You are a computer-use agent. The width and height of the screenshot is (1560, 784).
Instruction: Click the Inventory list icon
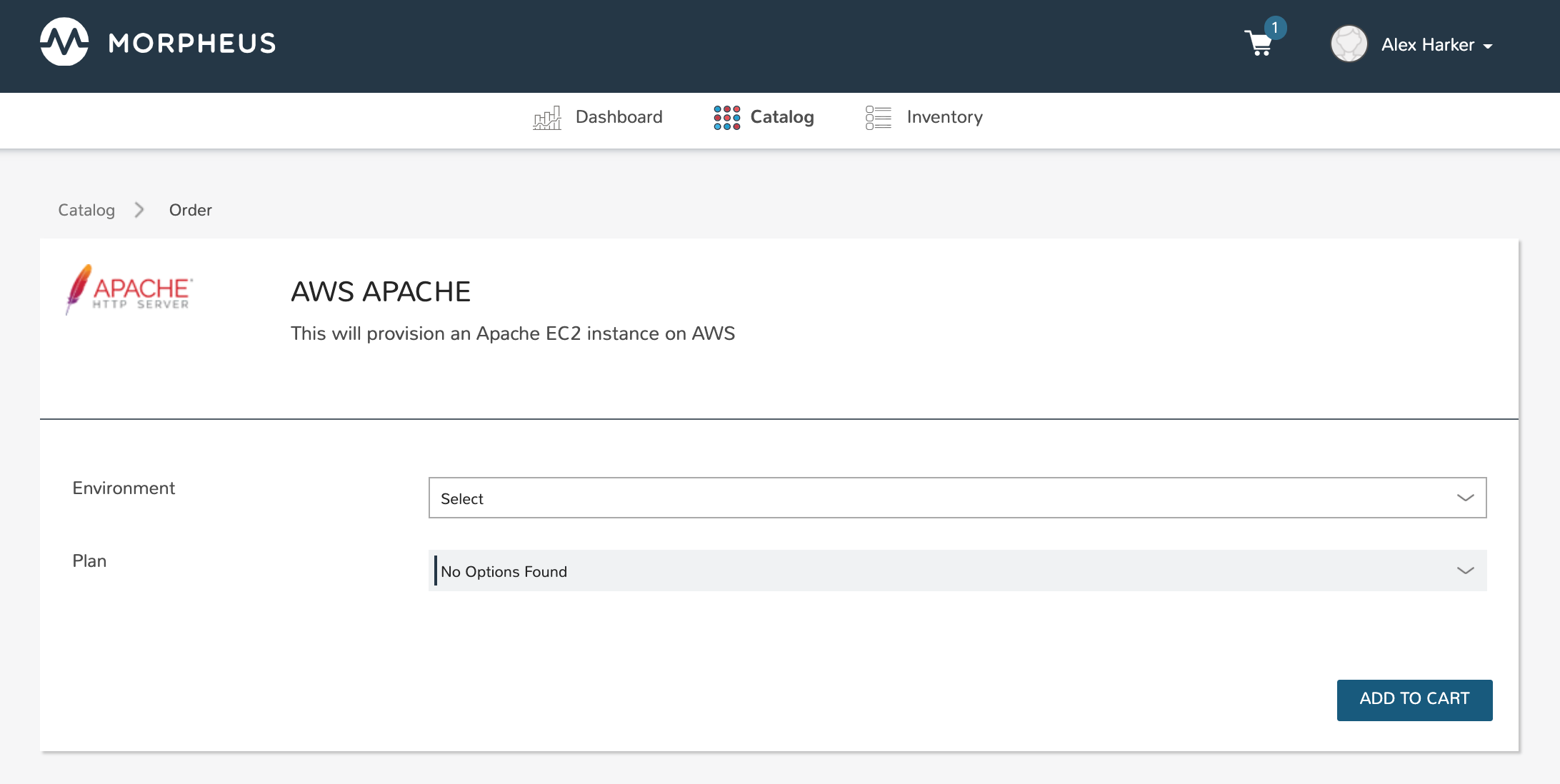878,117
